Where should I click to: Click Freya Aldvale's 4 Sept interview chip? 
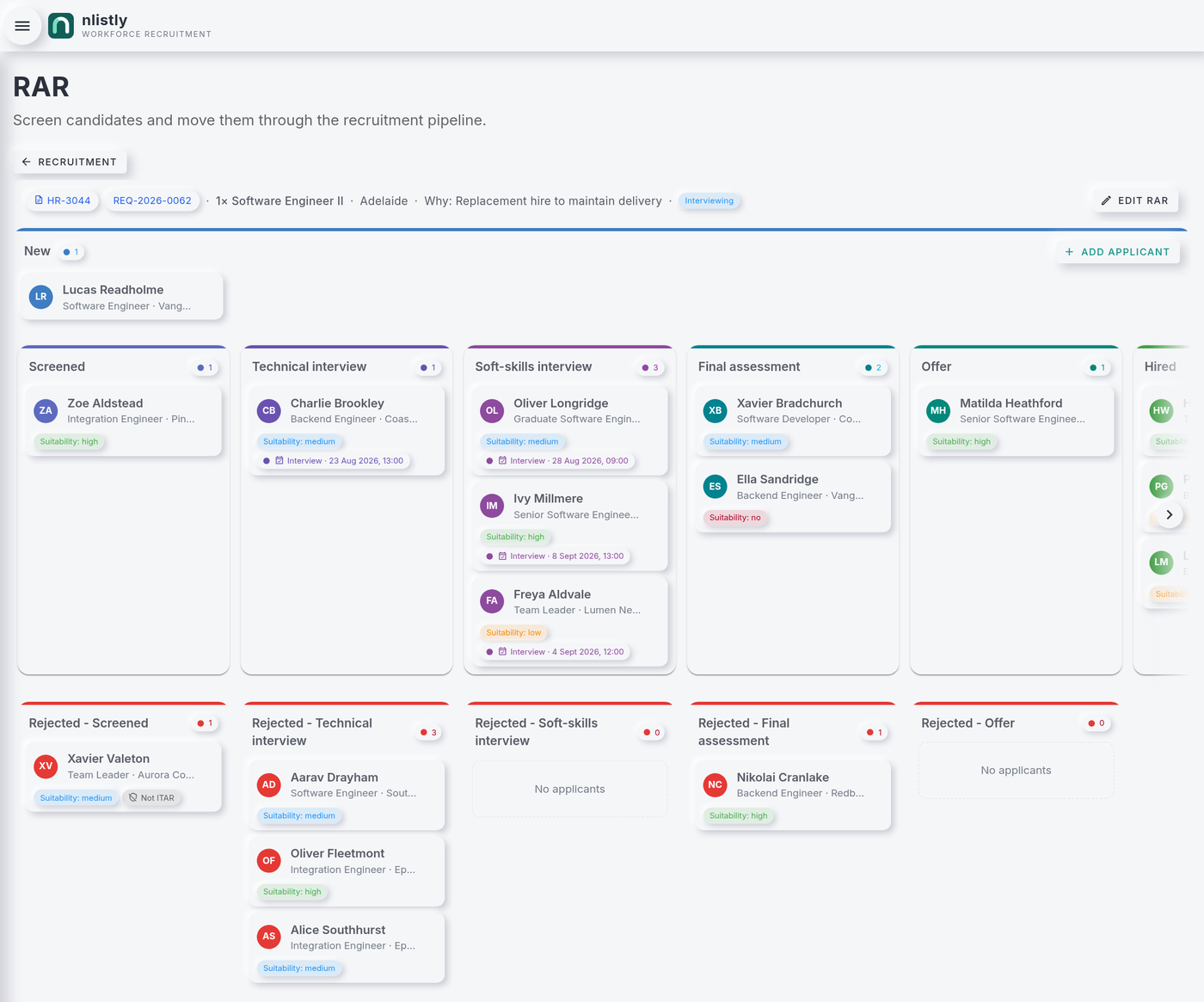pos(556,652)
